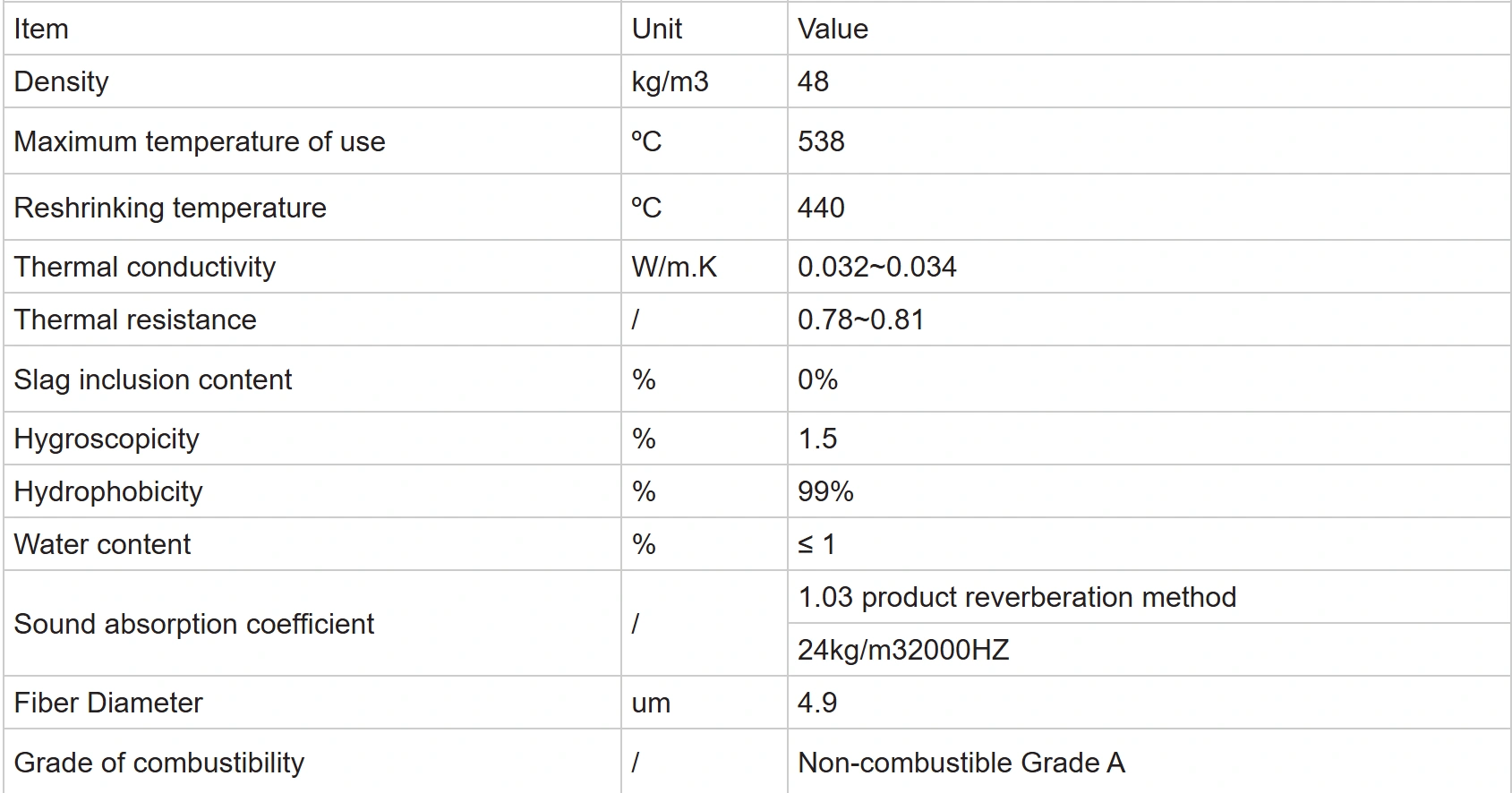The image size is (1512, 793).
Task: Select the "Water content" row label
Action: (102, 544)
